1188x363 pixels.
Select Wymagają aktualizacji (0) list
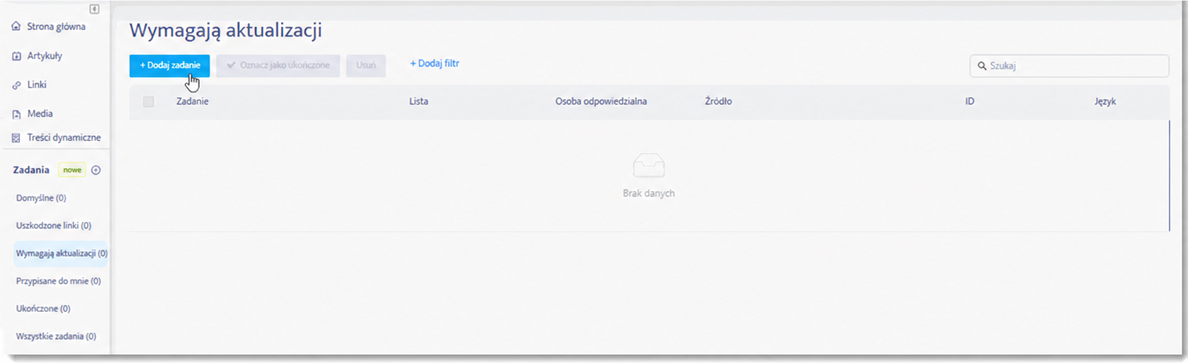click(x=61, y=254)
